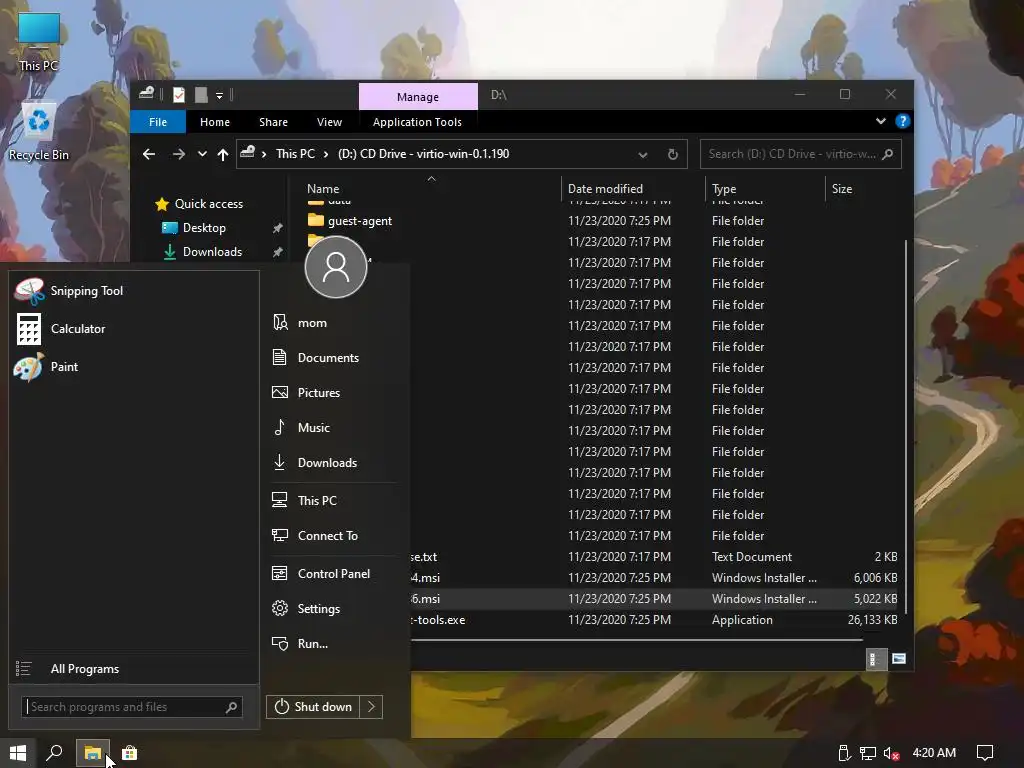Switch to Details view layout button

coord(875,659)
